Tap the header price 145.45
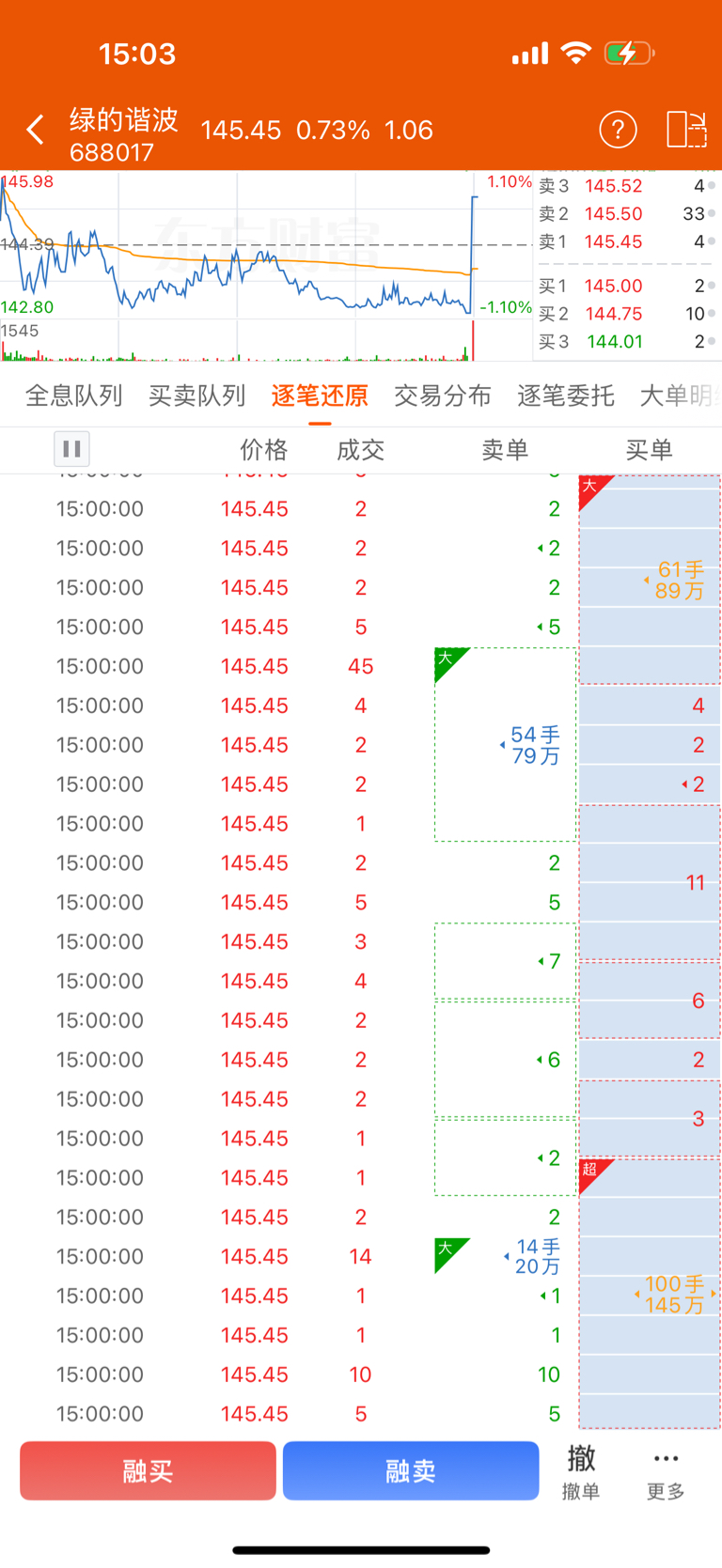Screen dimensions: 722x1568 241,130
